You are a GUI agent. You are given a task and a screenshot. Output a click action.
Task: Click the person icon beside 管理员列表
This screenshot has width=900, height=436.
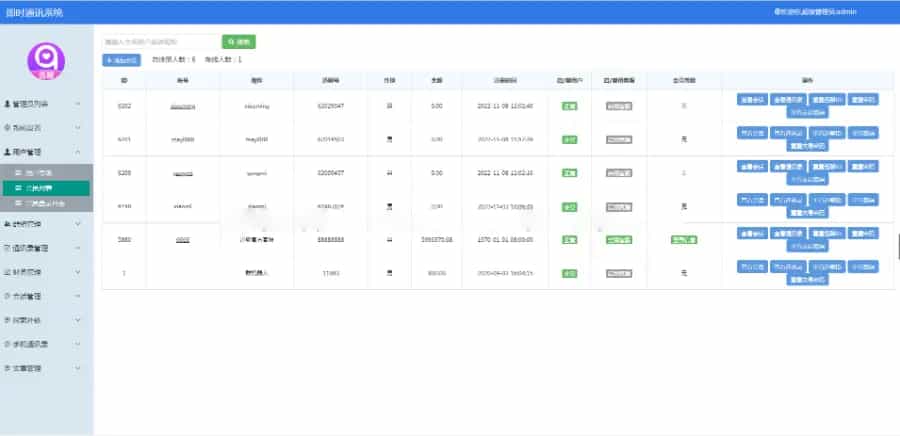(8, 103)
